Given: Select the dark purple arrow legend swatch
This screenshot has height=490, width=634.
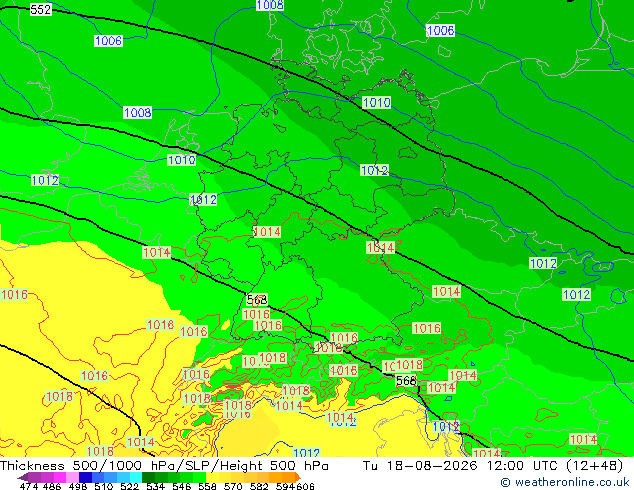Looking at the screenshot, I should click(x=23, y=477).
